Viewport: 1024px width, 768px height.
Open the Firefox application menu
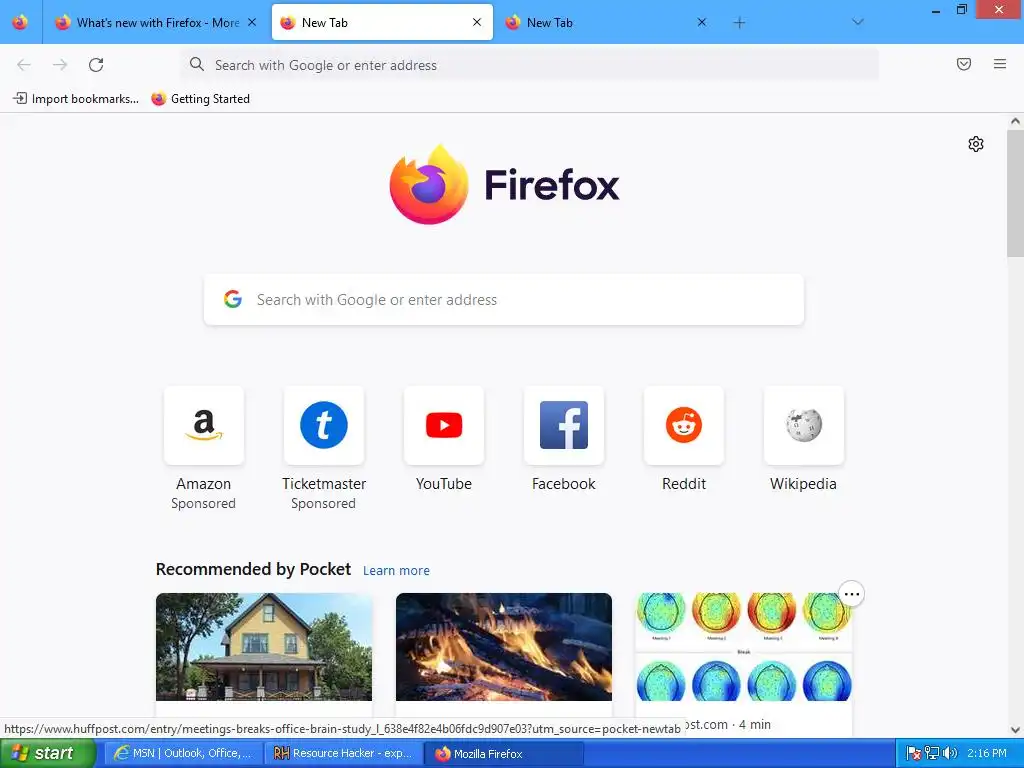pos(1000,64)
